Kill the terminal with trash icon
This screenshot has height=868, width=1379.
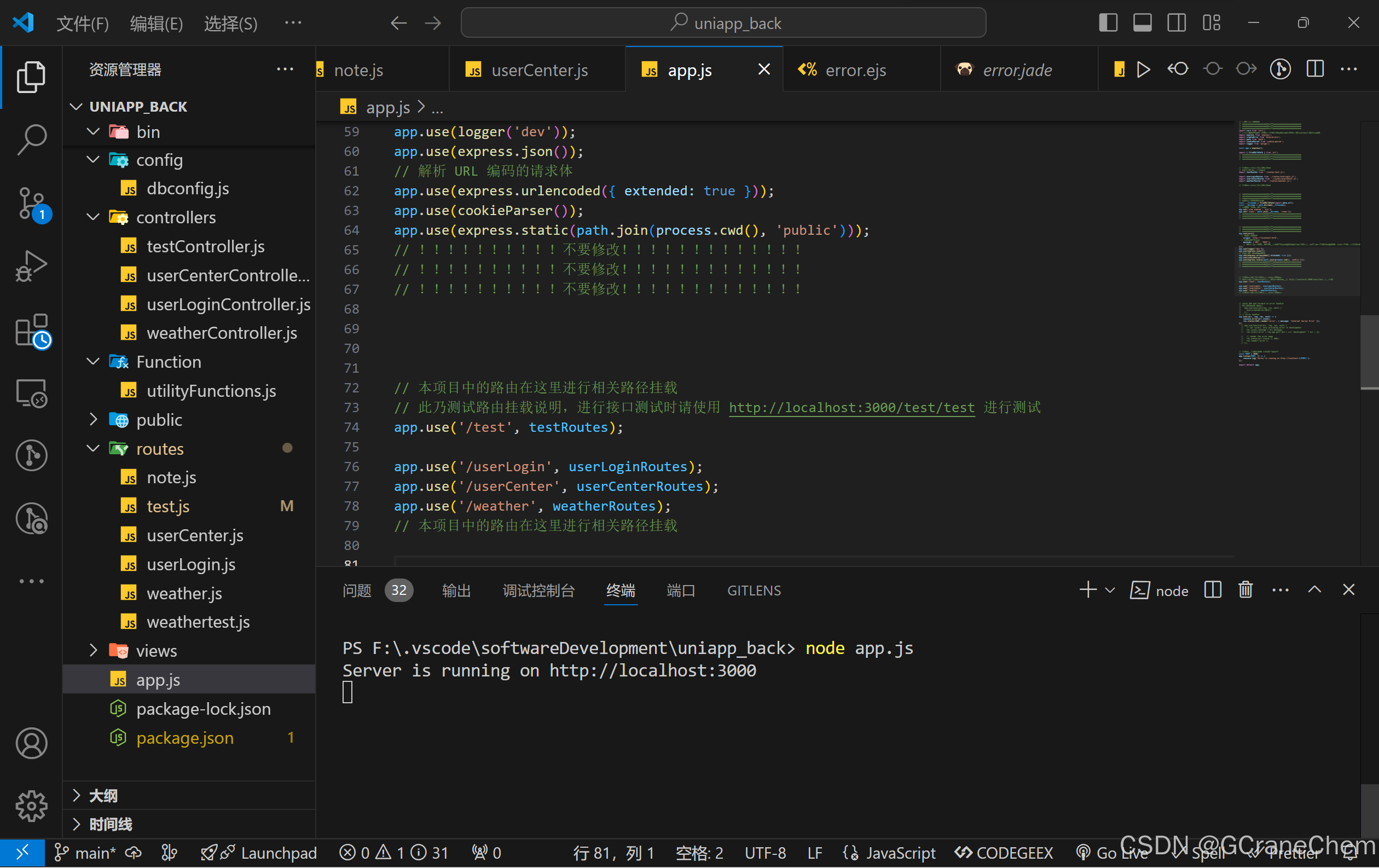(1245, 591)
